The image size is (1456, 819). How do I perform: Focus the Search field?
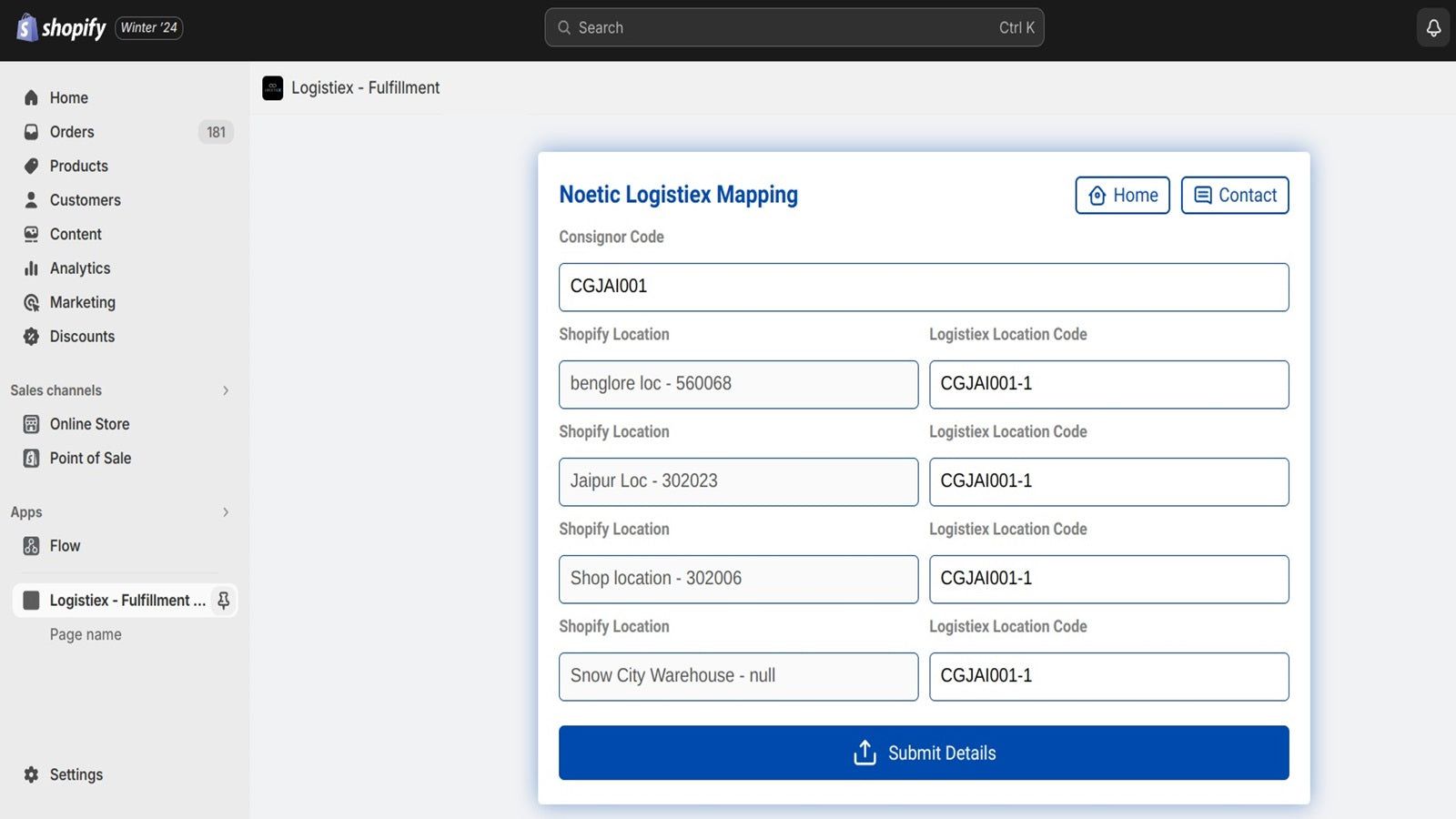[x=794, y=27]
